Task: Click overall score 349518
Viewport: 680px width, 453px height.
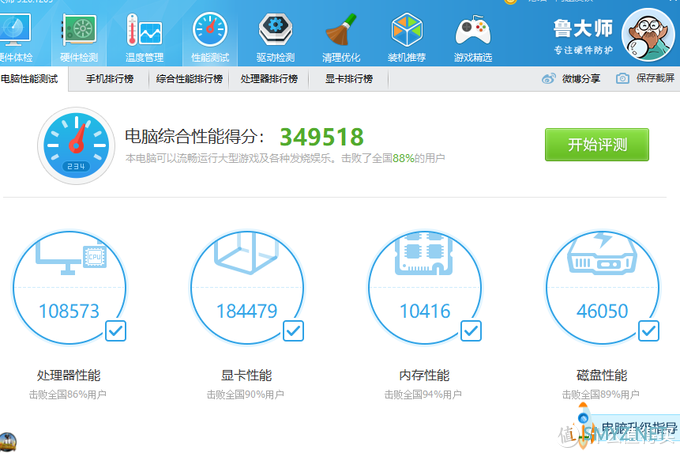Action: coord(321,137)
